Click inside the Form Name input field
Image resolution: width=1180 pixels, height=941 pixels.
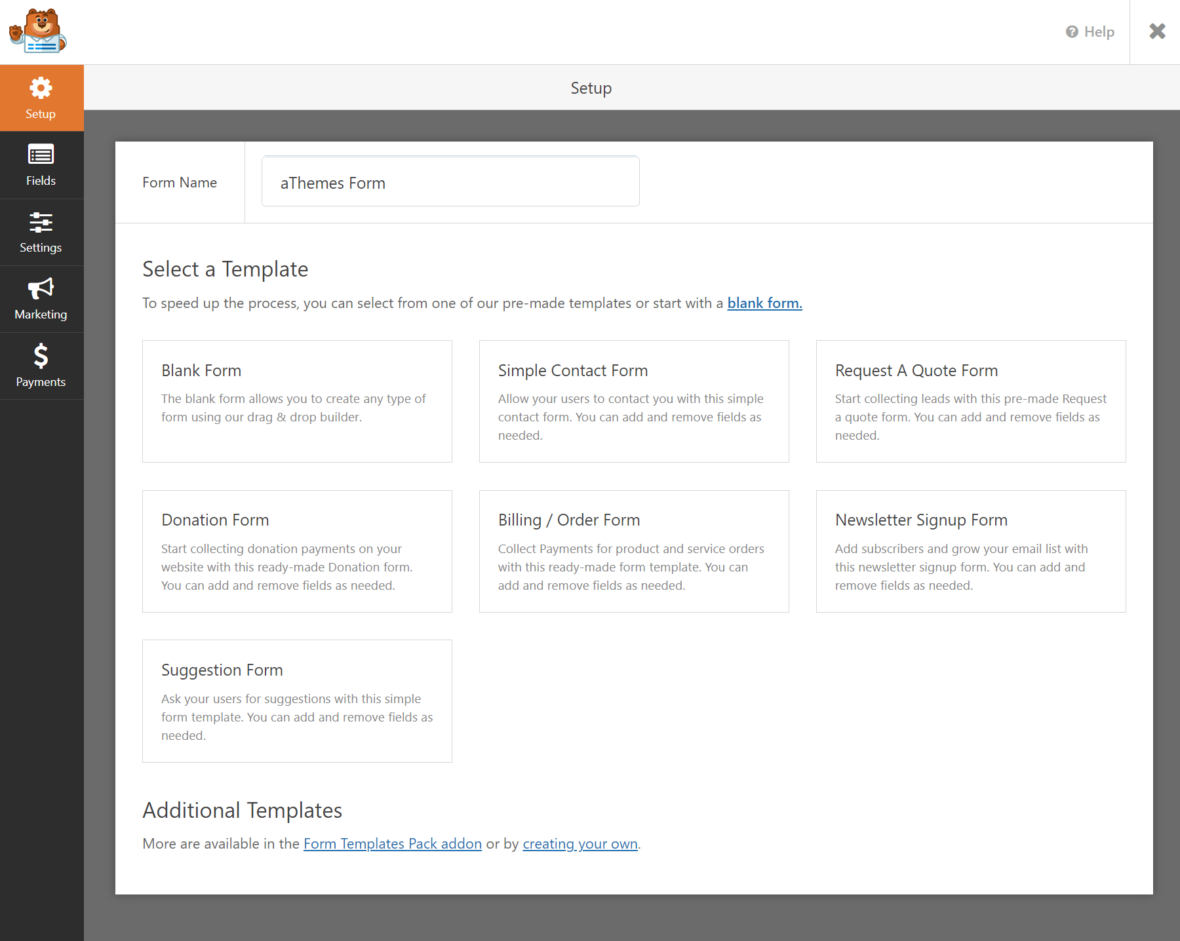point(450,181)
